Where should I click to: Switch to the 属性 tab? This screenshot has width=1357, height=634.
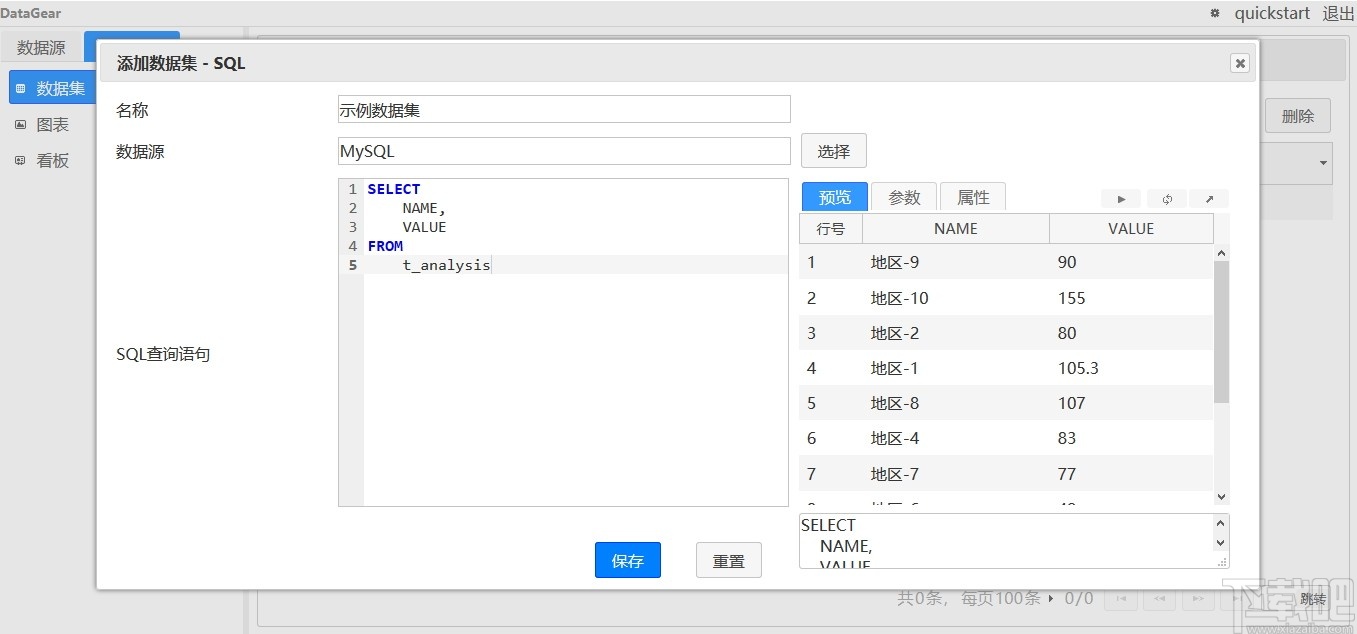971,196
